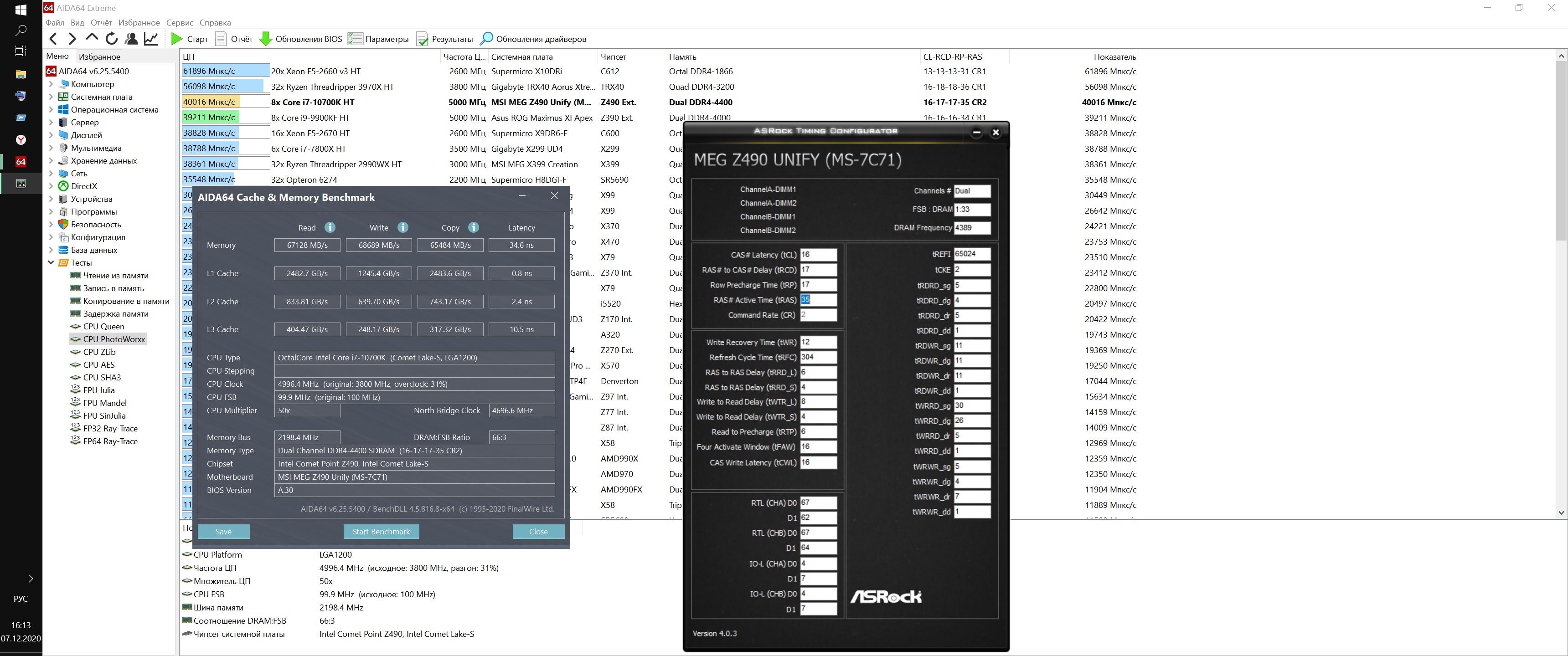This screenshot has width=1568, height=656.
Task: Click the green Старт play icon
Action: [176, 39]
